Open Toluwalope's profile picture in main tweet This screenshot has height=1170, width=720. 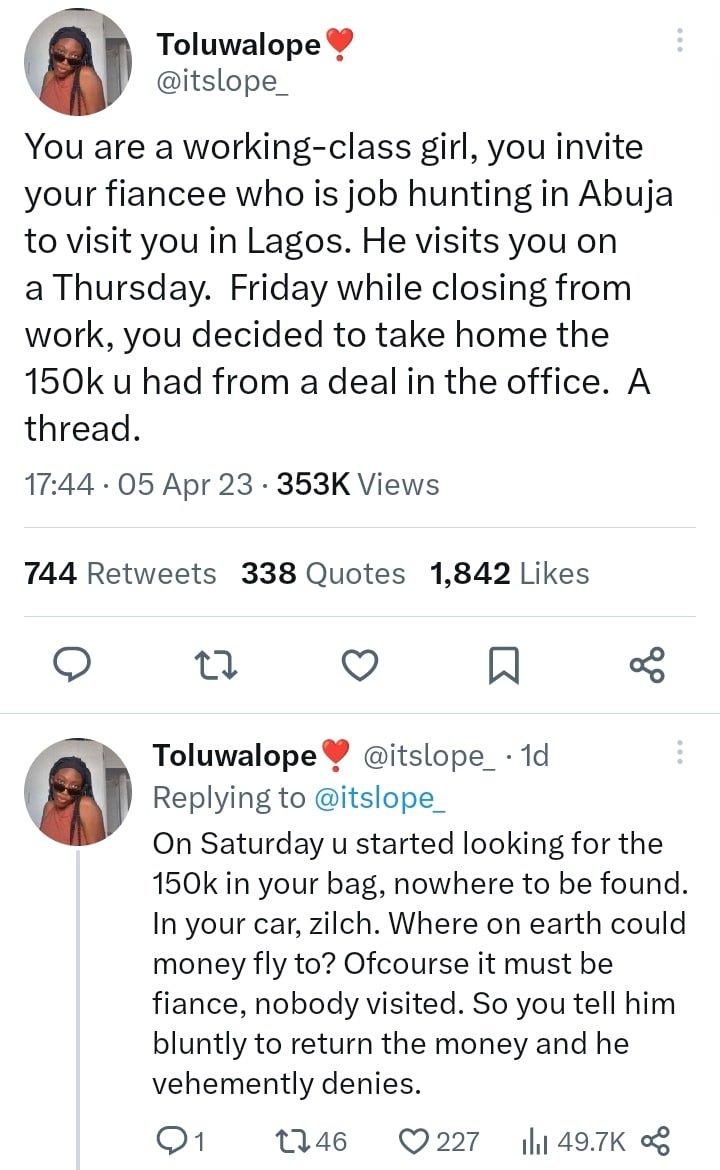click(x=76, y=62)
